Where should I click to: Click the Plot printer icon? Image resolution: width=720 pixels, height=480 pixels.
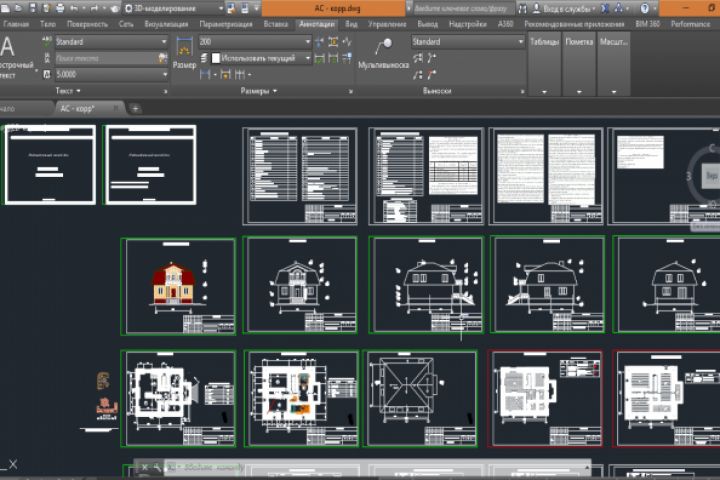pos(60,8)
